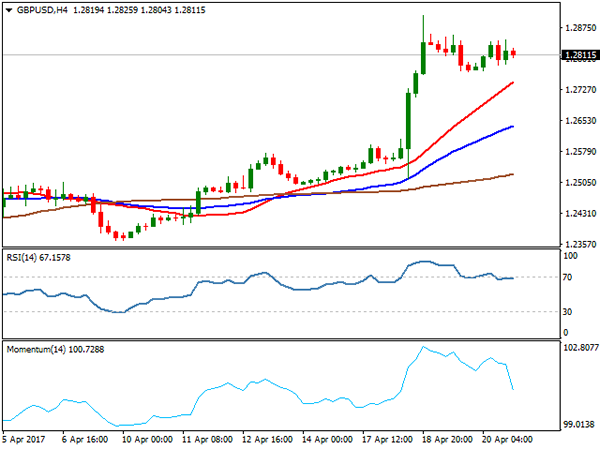
Task: Click the Momentum 102.8077 scale label
Action: 581,347
